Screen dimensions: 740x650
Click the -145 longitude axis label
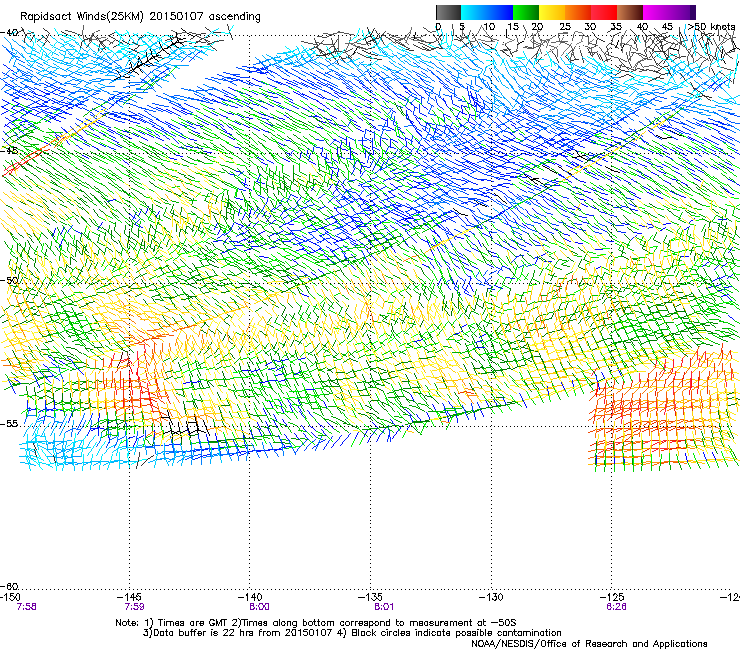point(129,597)
